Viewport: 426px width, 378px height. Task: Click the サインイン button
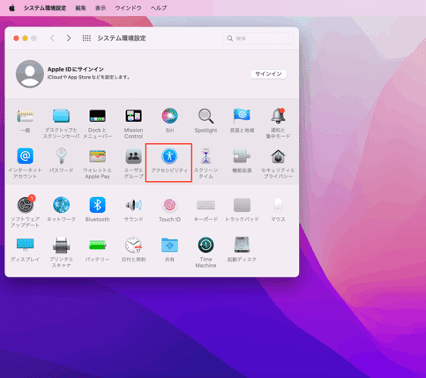click(268, 74)
